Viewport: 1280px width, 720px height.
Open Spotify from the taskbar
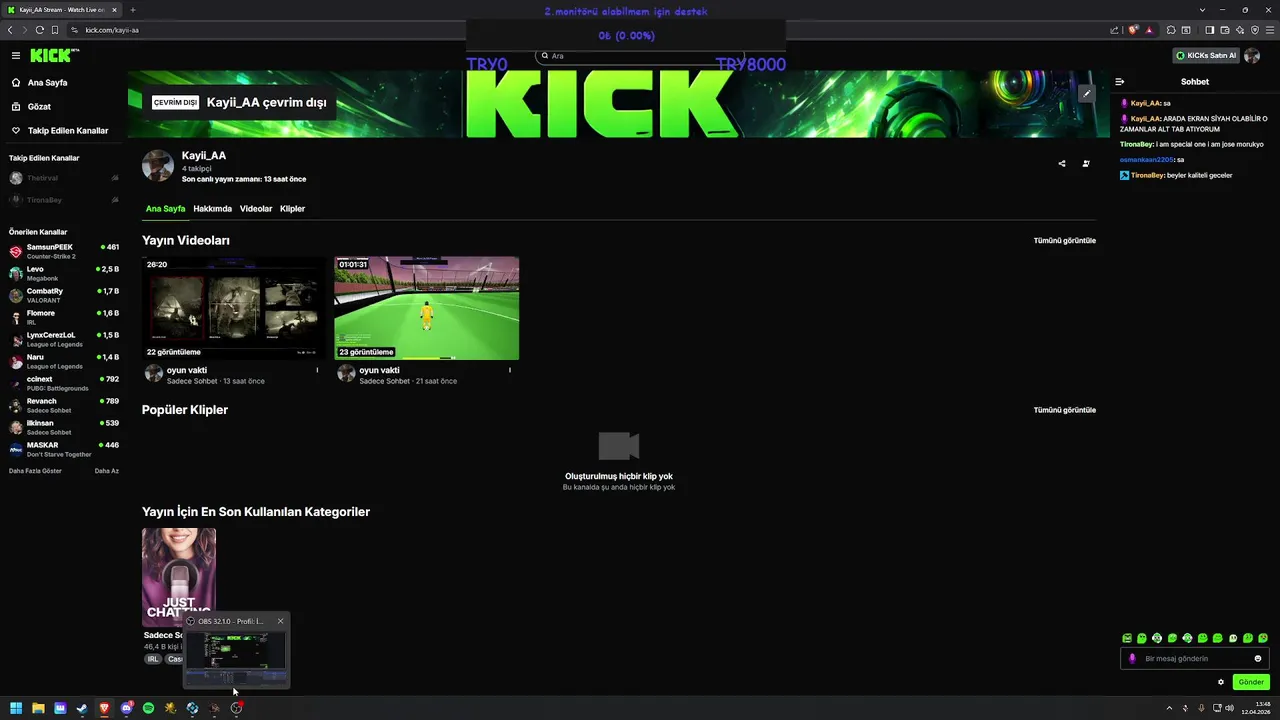148,708
